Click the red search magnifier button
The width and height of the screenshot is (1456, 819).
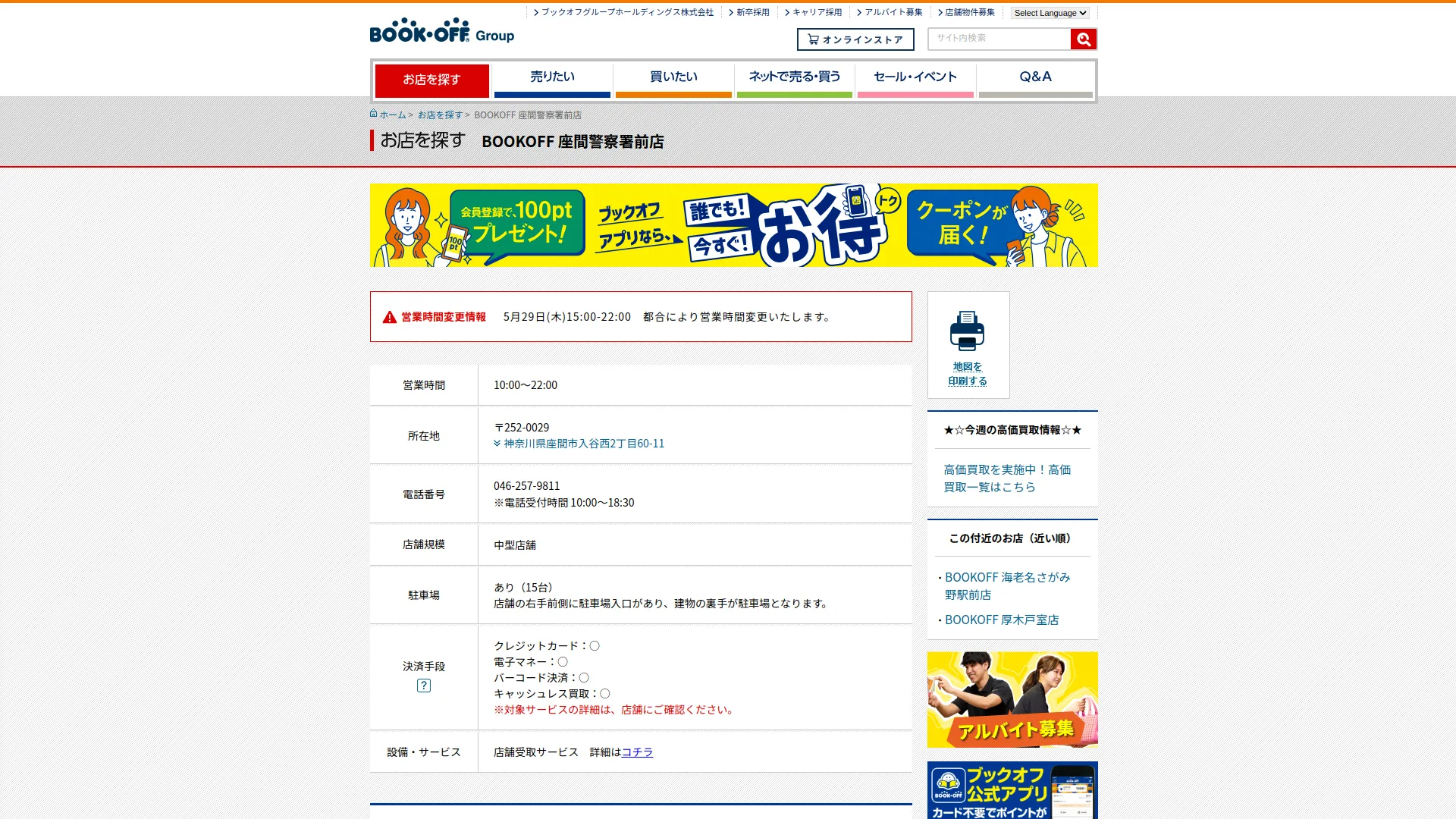1083,39
